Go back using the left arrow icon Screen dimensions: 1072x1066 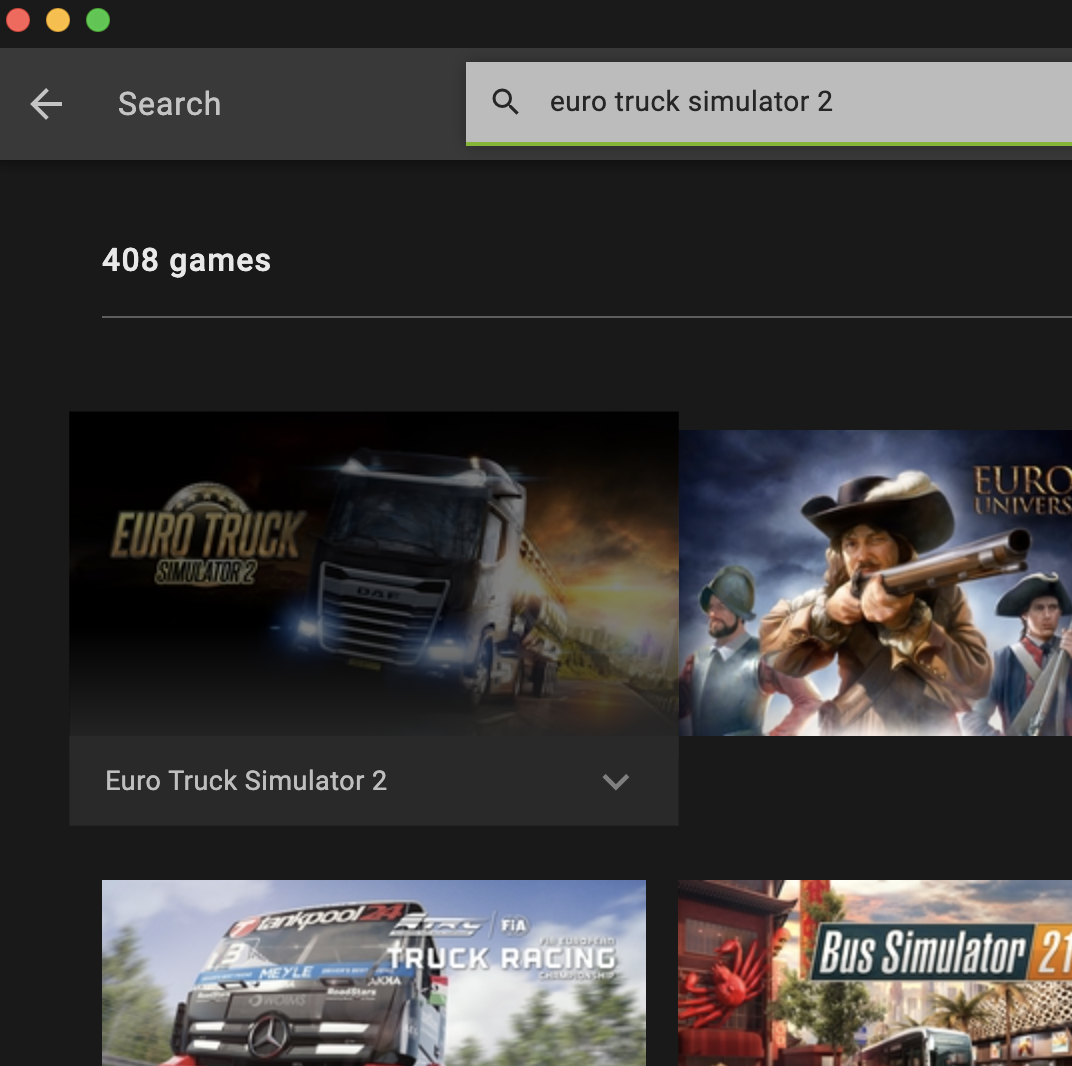coord(46,104)
